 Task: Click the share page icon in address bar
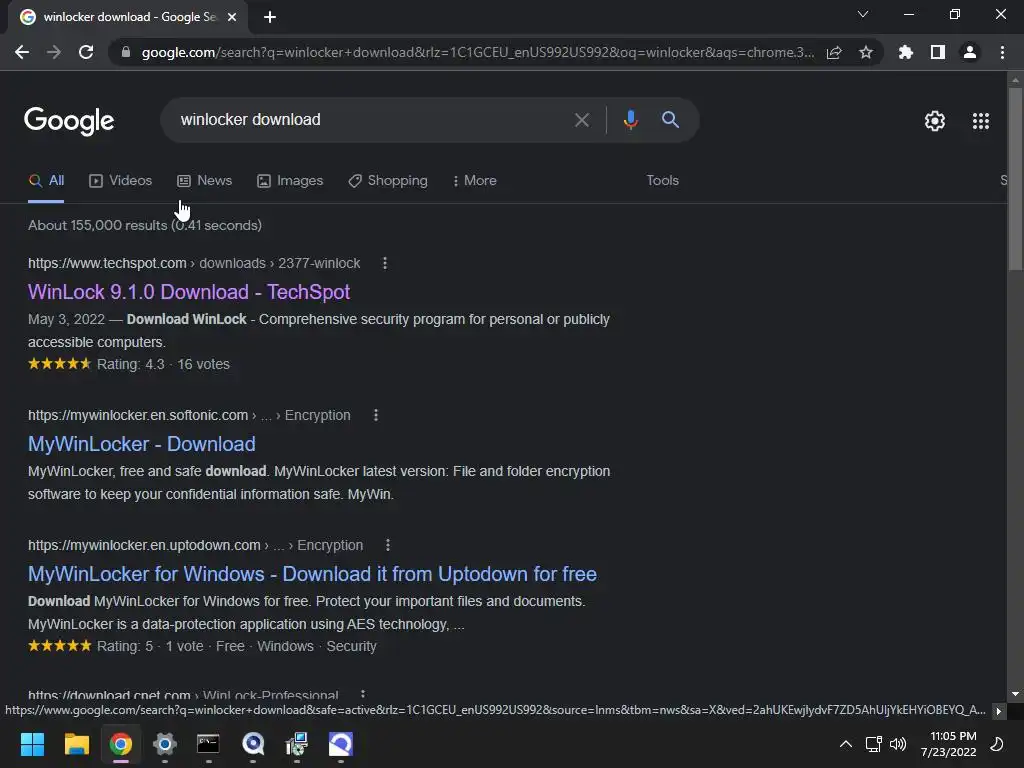tap(834, 52)
